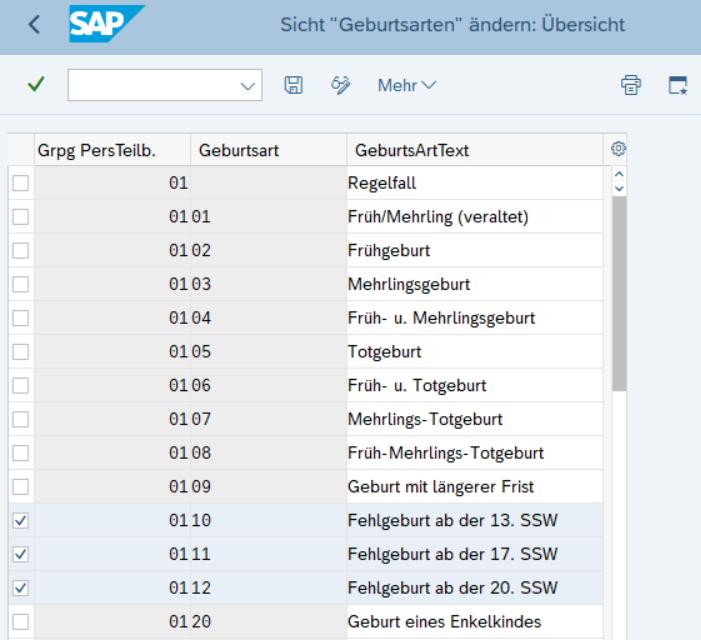Uncheck Fehlgeburt ab der 20. SSW row
Viewport: 701px width, 640px height.
pyautogui.click(x=21, y=588)
